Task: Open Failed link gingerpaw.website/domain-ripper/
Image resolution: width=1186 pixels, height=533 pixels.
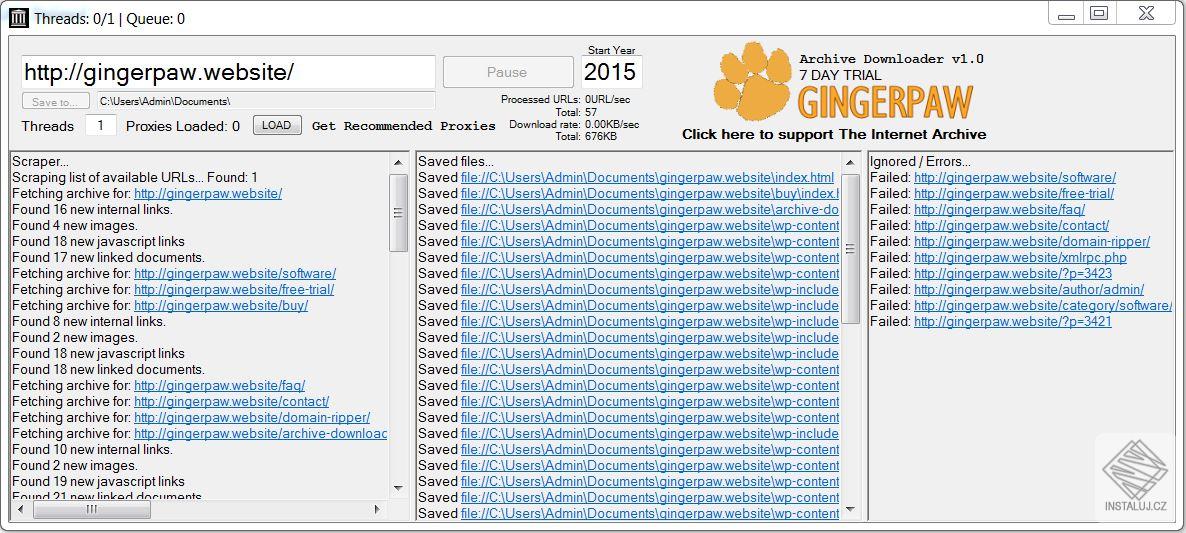Action: pos(1032,241)
